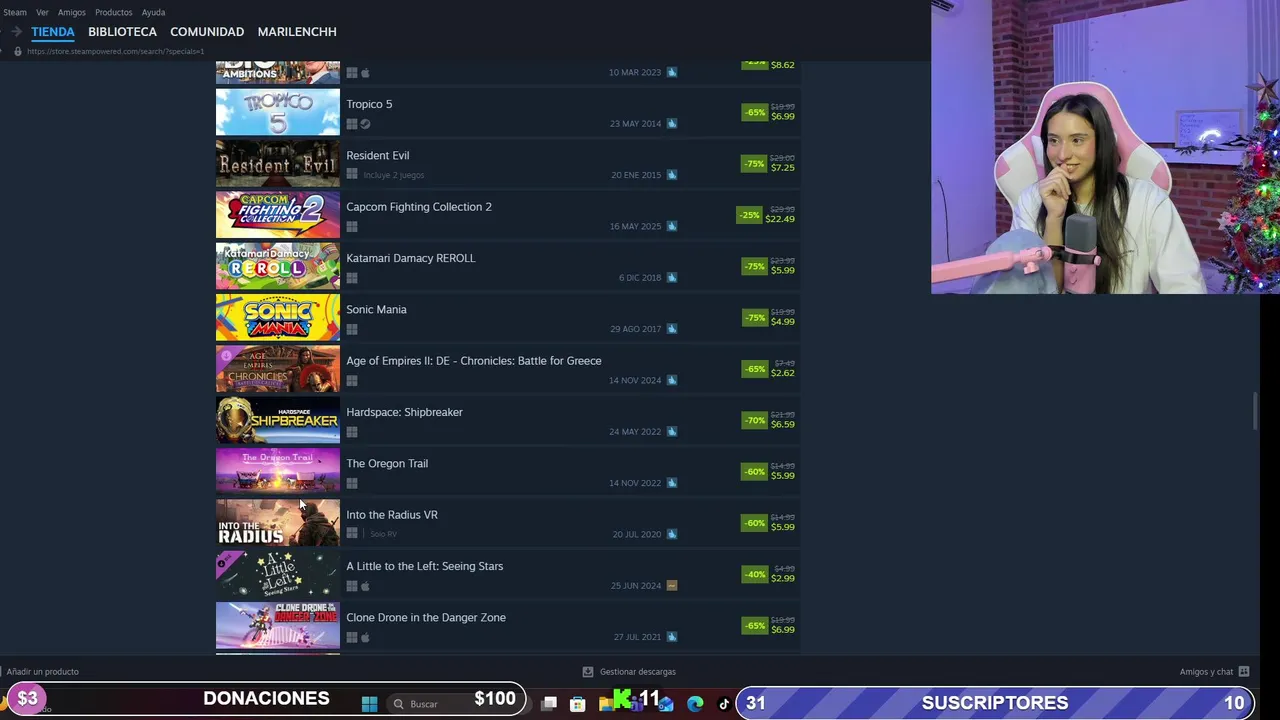Image resolution: width=1280 pixels, height=720 pixels.
Task: Open Amigos y chat
Action: click(x=1214, y=672)
